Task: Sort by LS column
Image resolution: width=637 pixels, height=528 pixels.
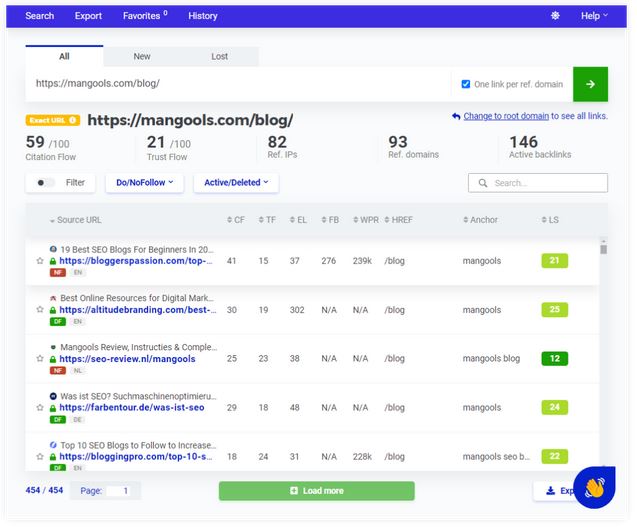Action: point(550,220)
